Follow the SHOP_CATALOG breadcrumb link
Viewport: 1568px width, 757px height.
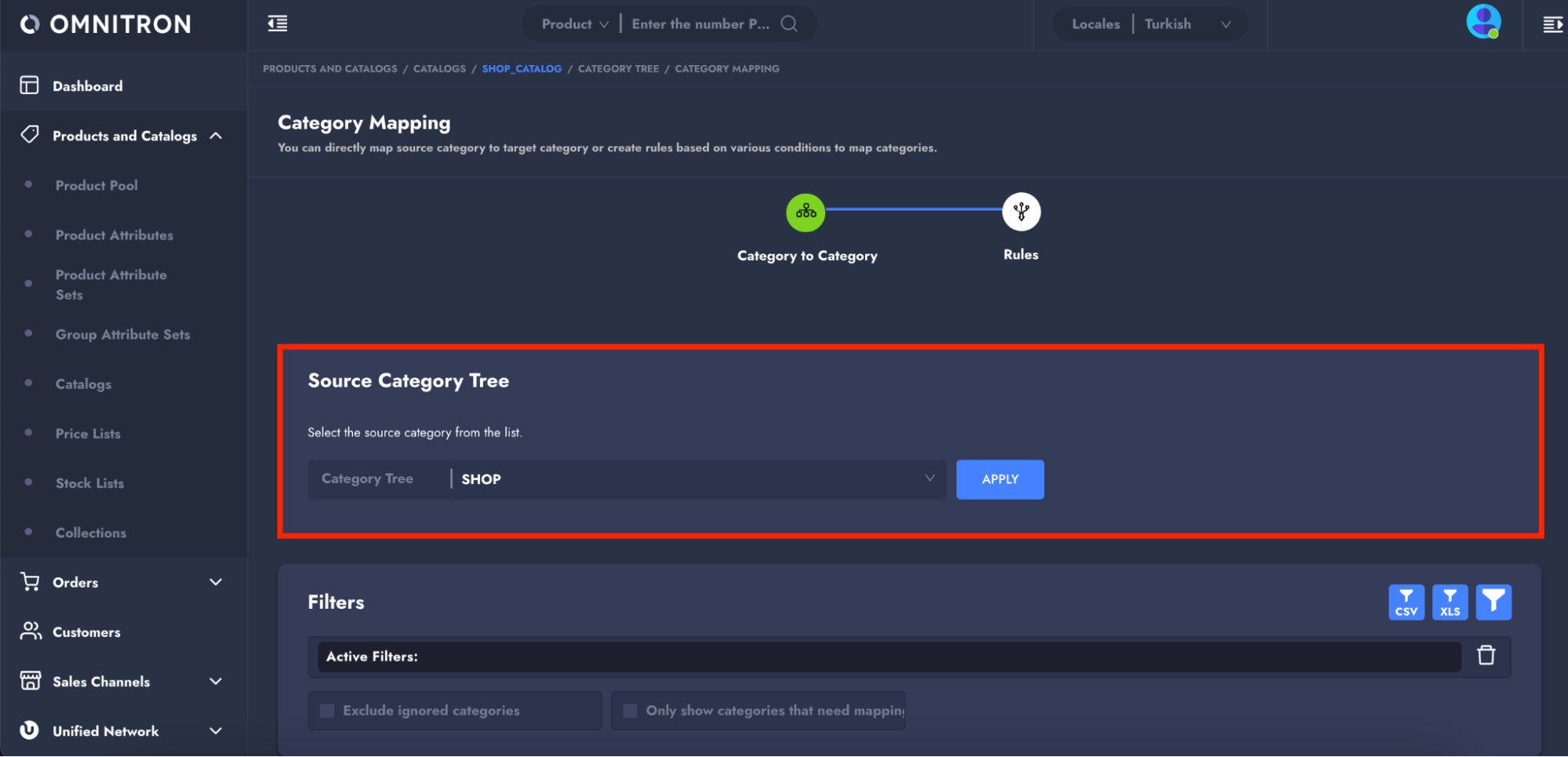[522, 69]
